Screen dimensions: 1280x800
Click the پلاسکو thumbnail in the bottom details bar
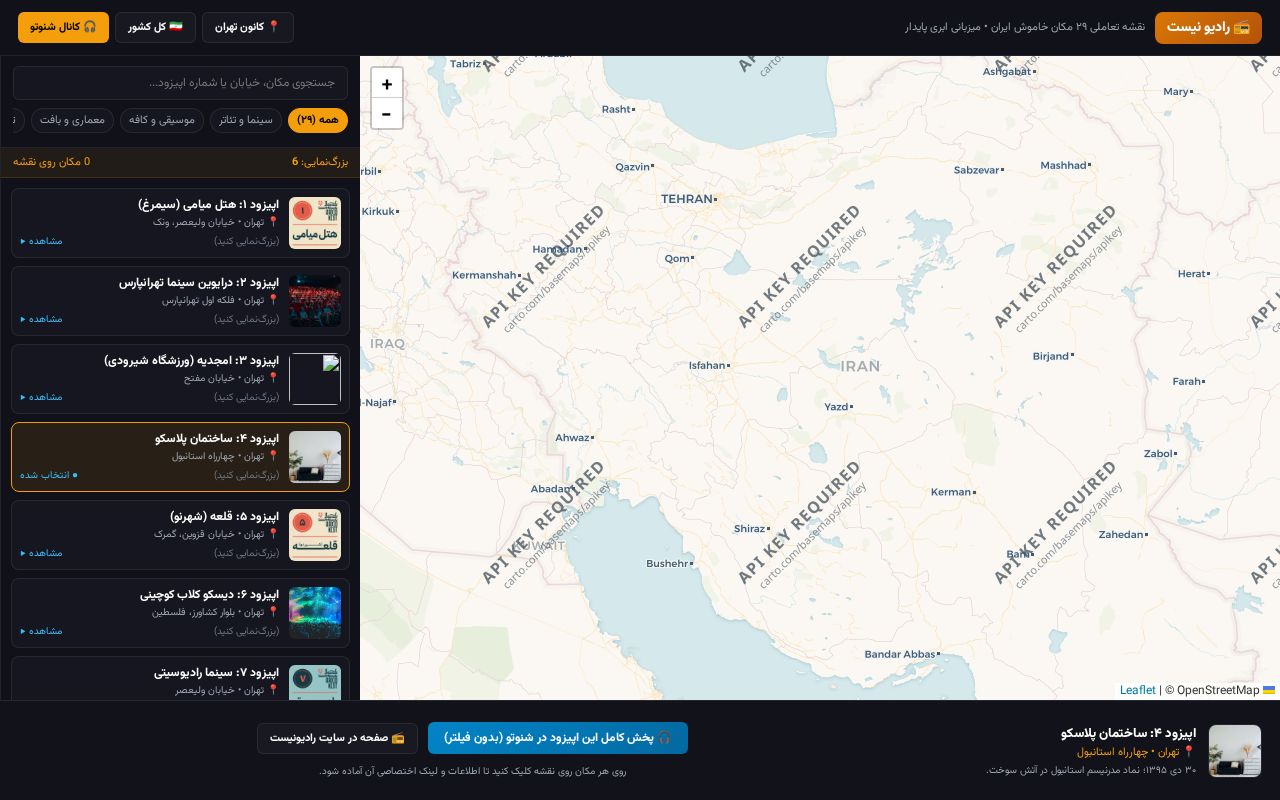(x=1235, y=751)
